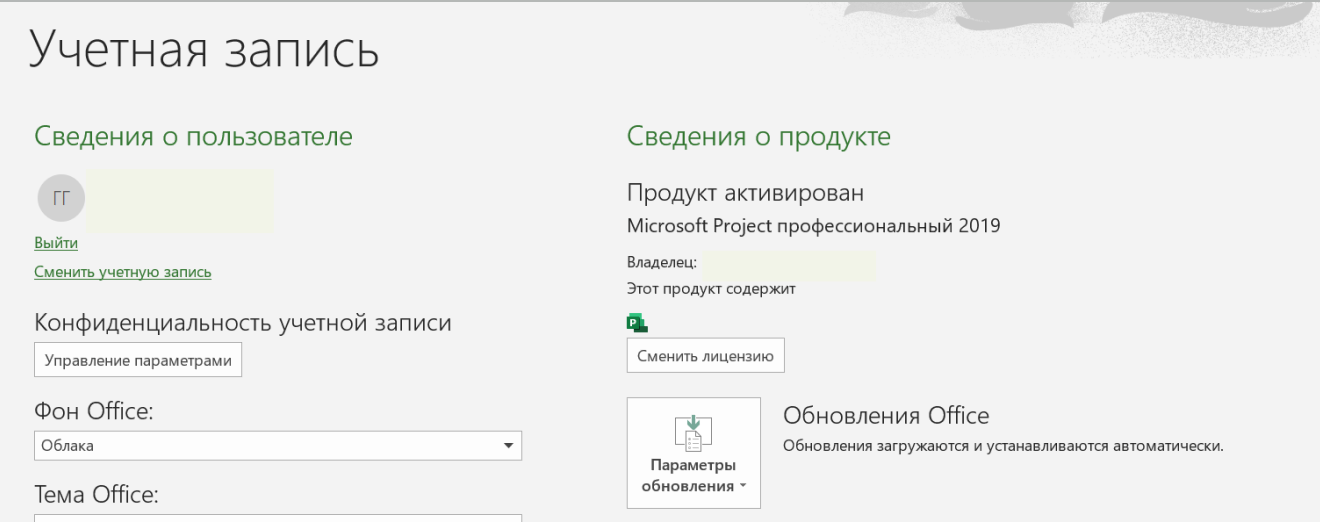Screen dimensions: 1320x522
Task: Click the Учетная запись page title
Action: tap(204, 49)
